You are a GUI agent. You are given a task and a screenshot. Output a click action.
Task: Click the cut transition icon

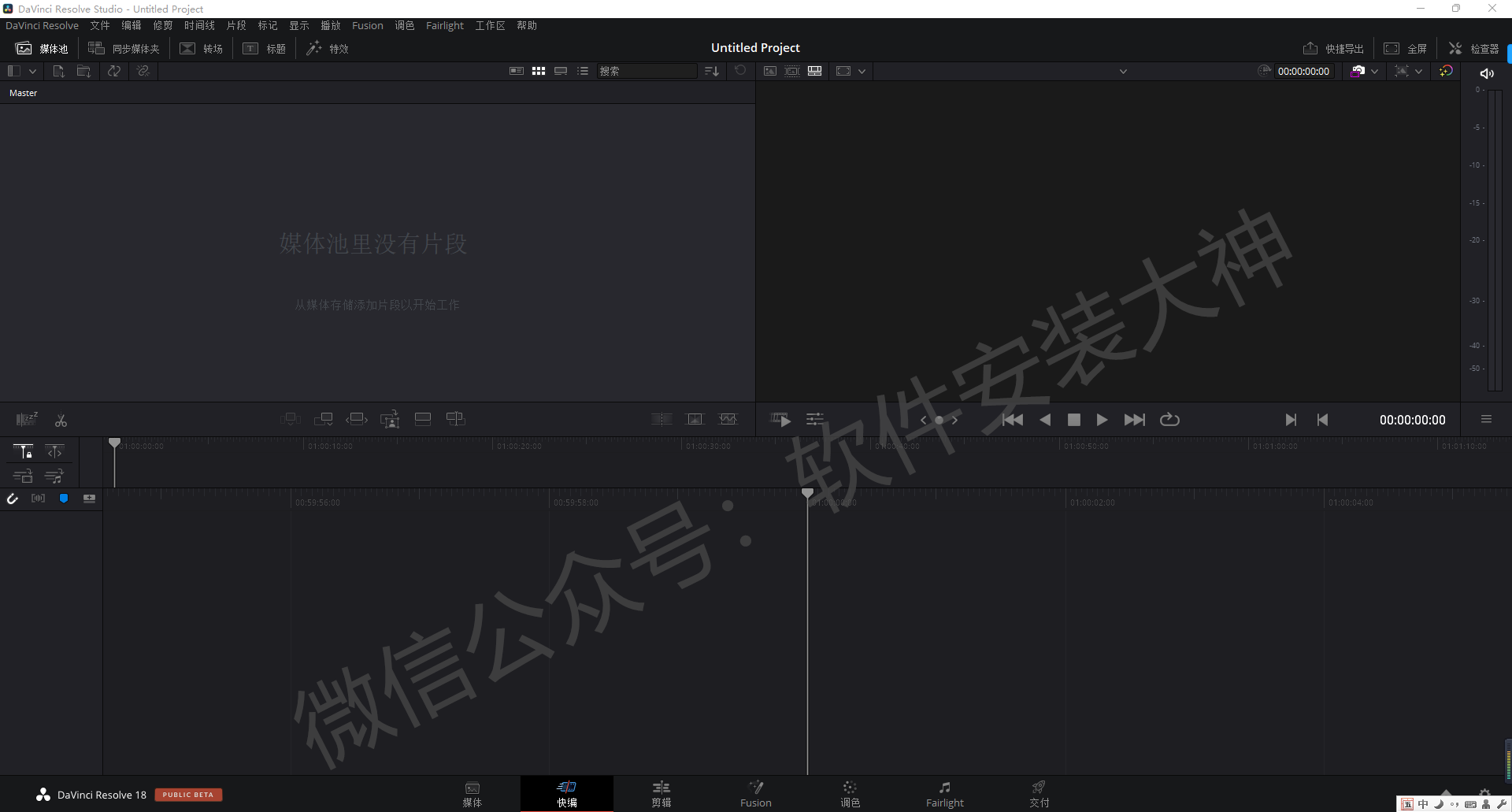coord(661,419)
